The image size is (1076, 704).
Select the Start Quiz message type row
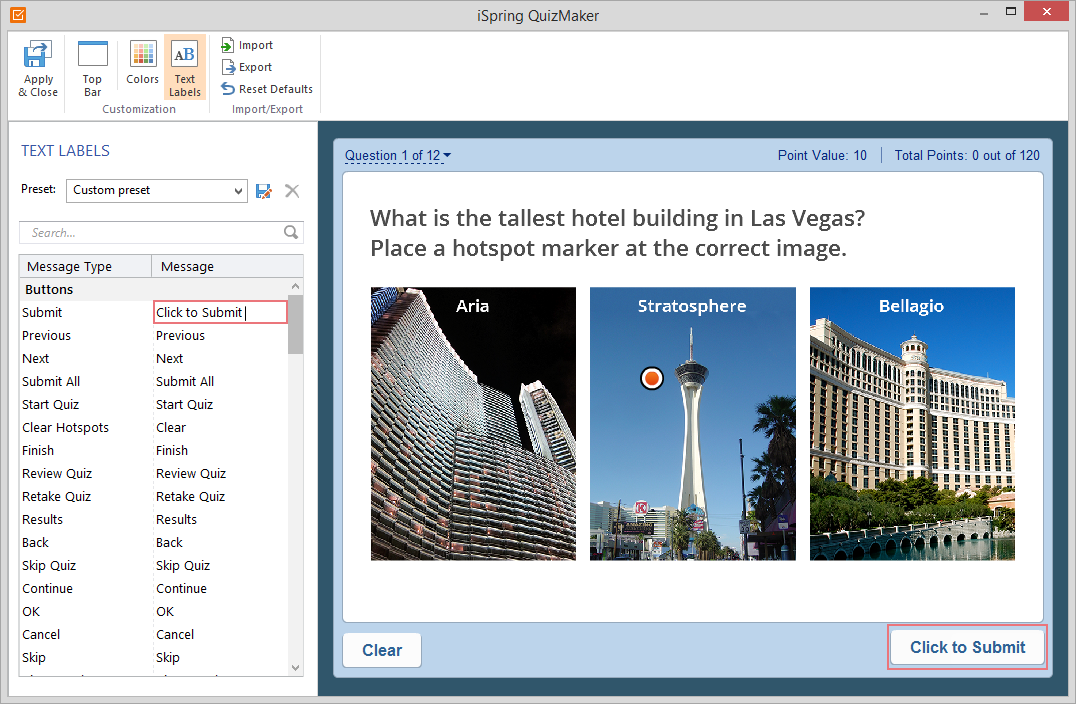154,405
